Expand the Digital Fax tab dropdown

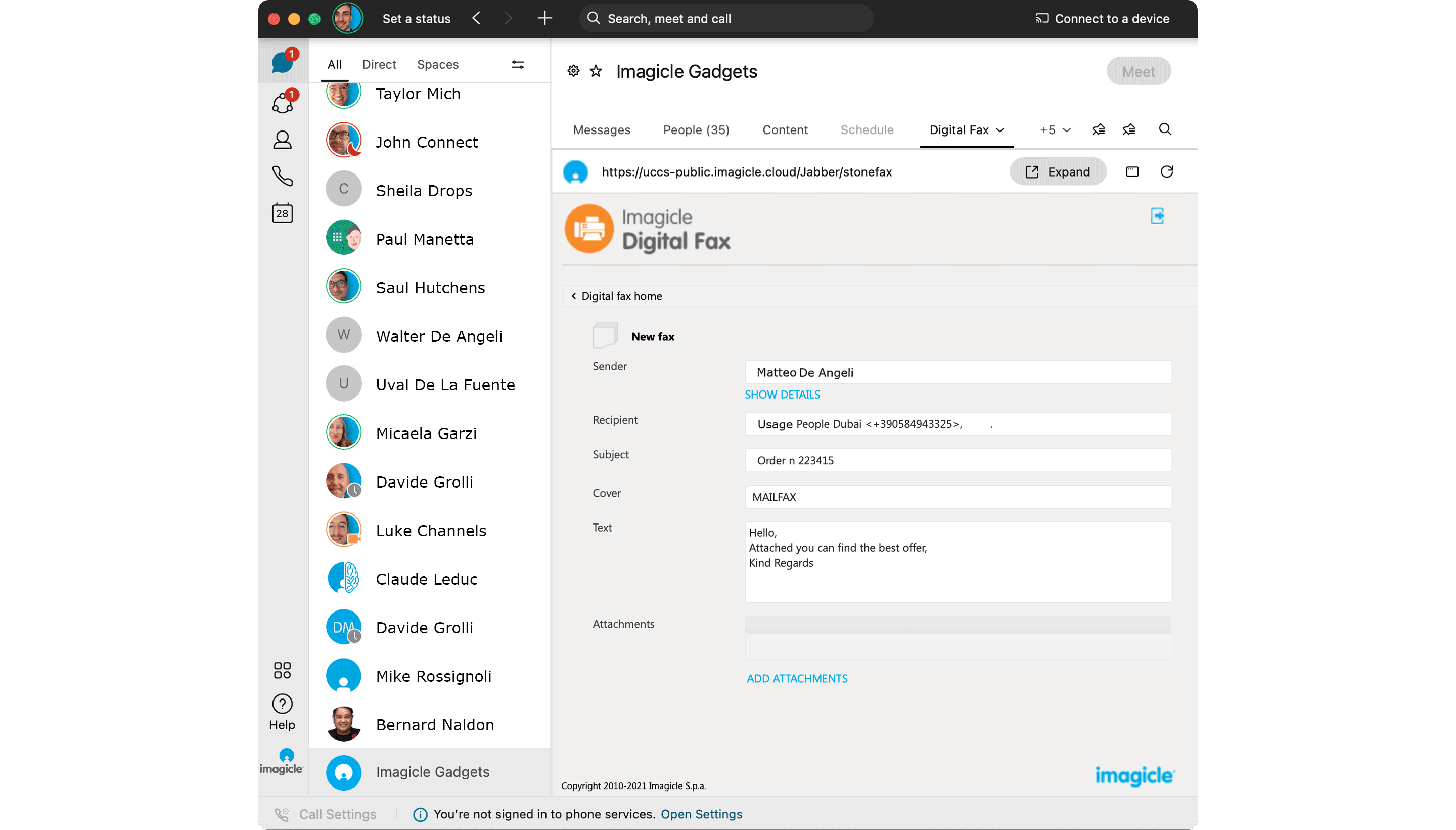coord(1000,130)
